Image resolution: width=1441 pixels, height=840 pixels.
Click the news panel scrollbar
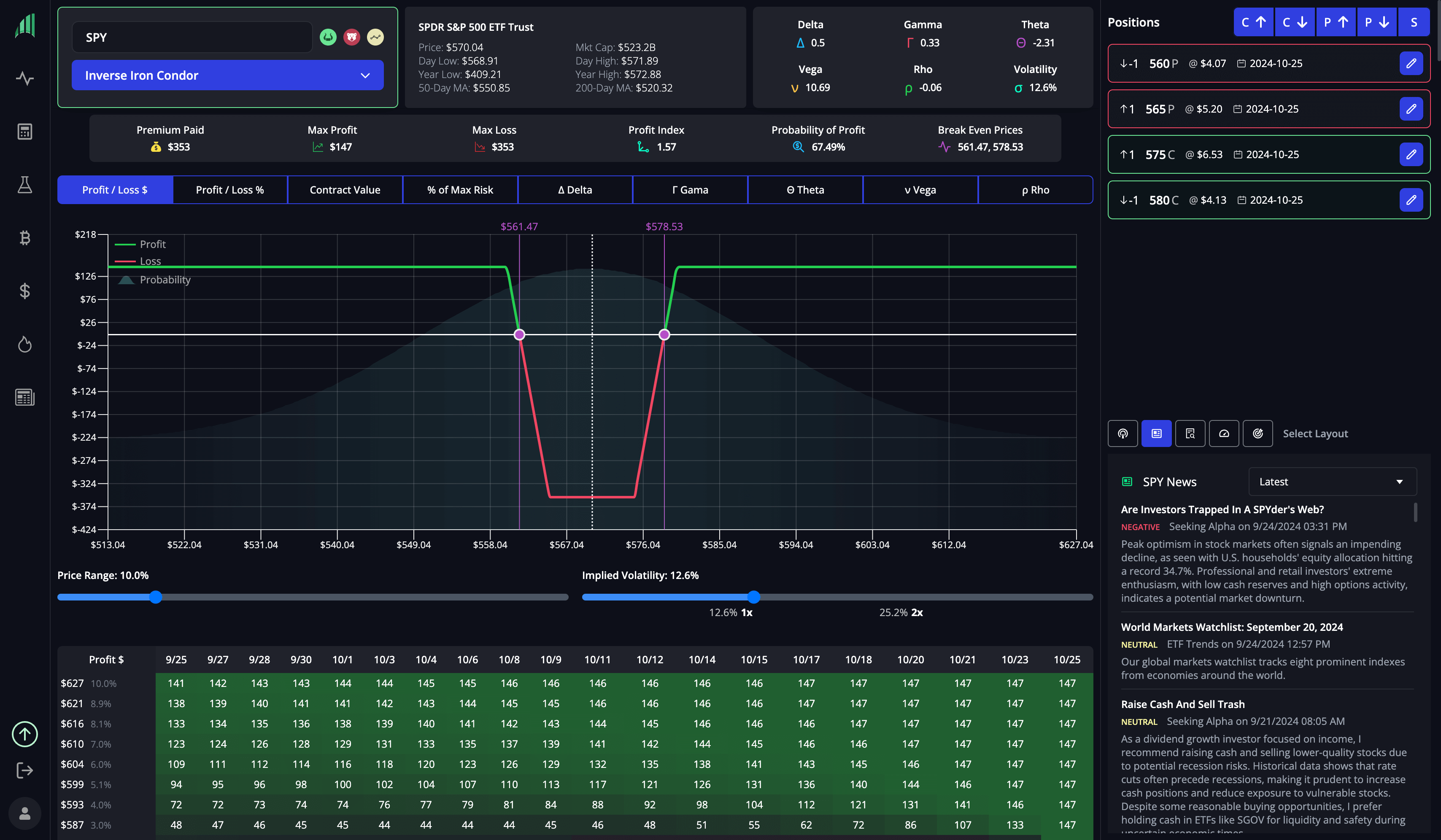coord(1415,512)
